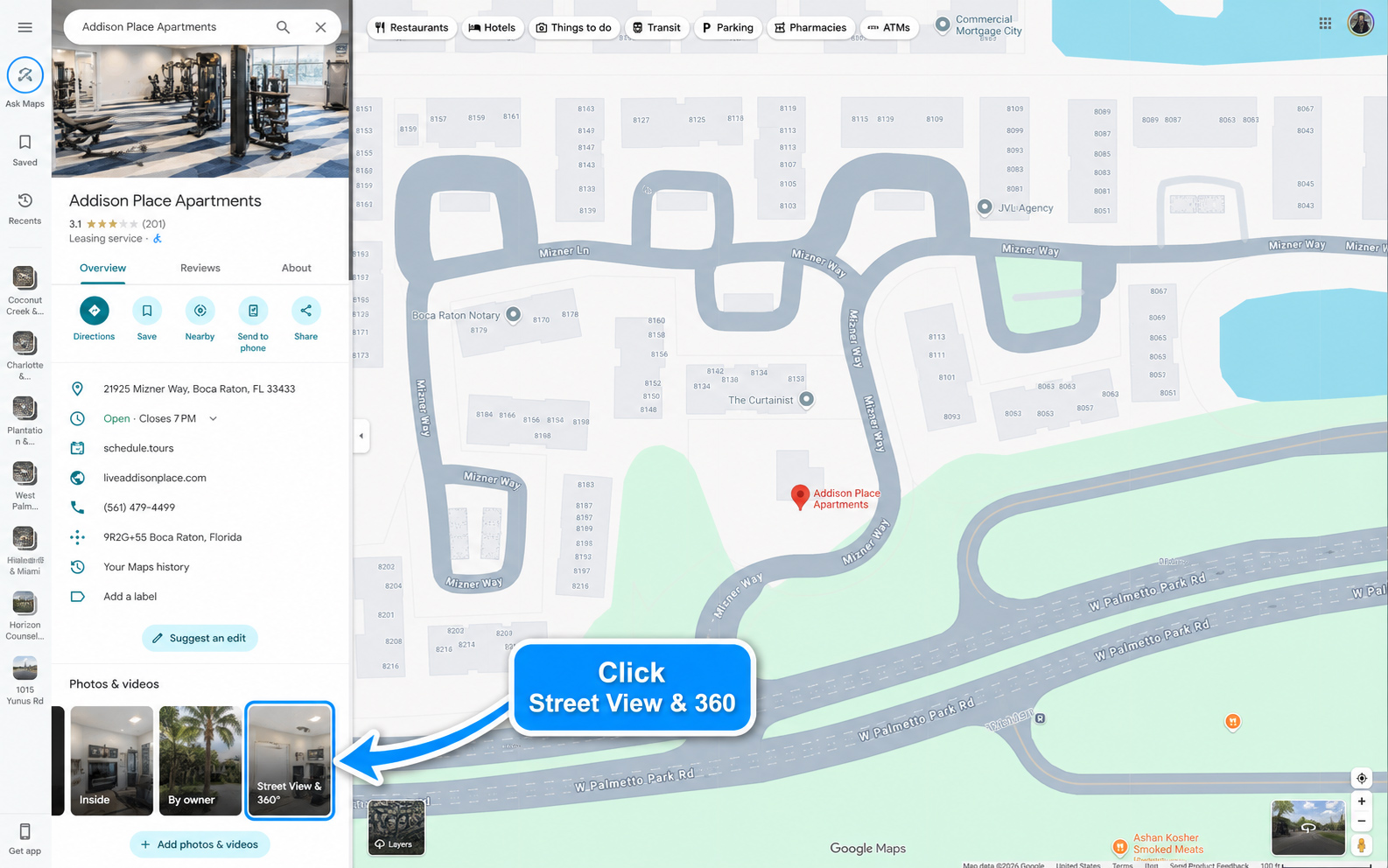Screen dimensions: 1388x868
Task: Filter by ATMs chip
Action: (x=889, y=28)
